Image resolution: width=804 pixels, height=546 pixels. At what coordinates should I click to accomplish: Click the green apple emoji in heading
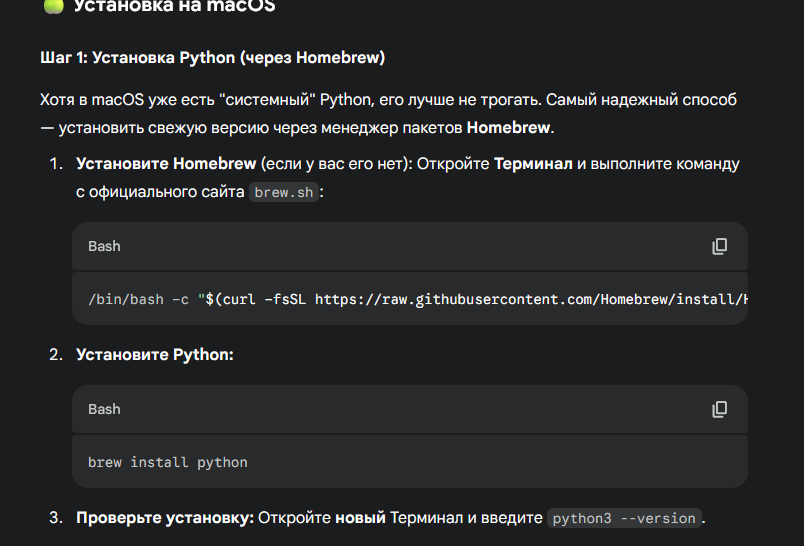(x=53, y=6)
